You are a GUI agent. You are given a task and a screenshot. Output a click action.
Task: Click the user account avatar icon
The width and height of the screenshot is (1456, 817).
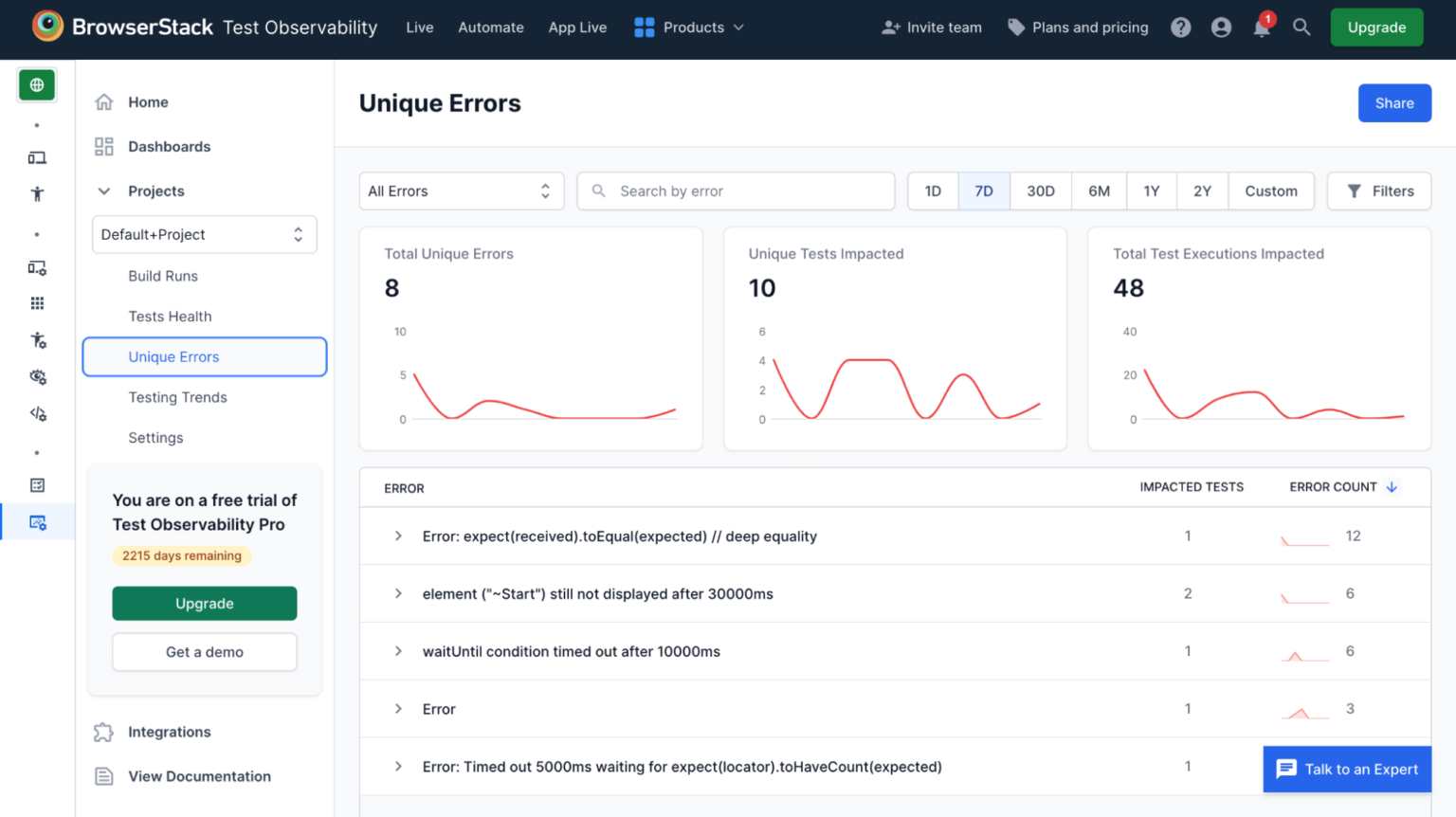(1221, 27)
